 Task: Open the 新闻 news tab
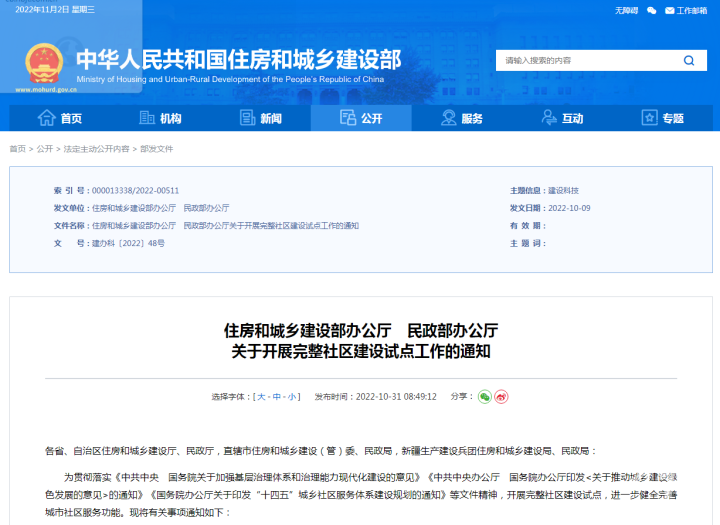[261, 119]
